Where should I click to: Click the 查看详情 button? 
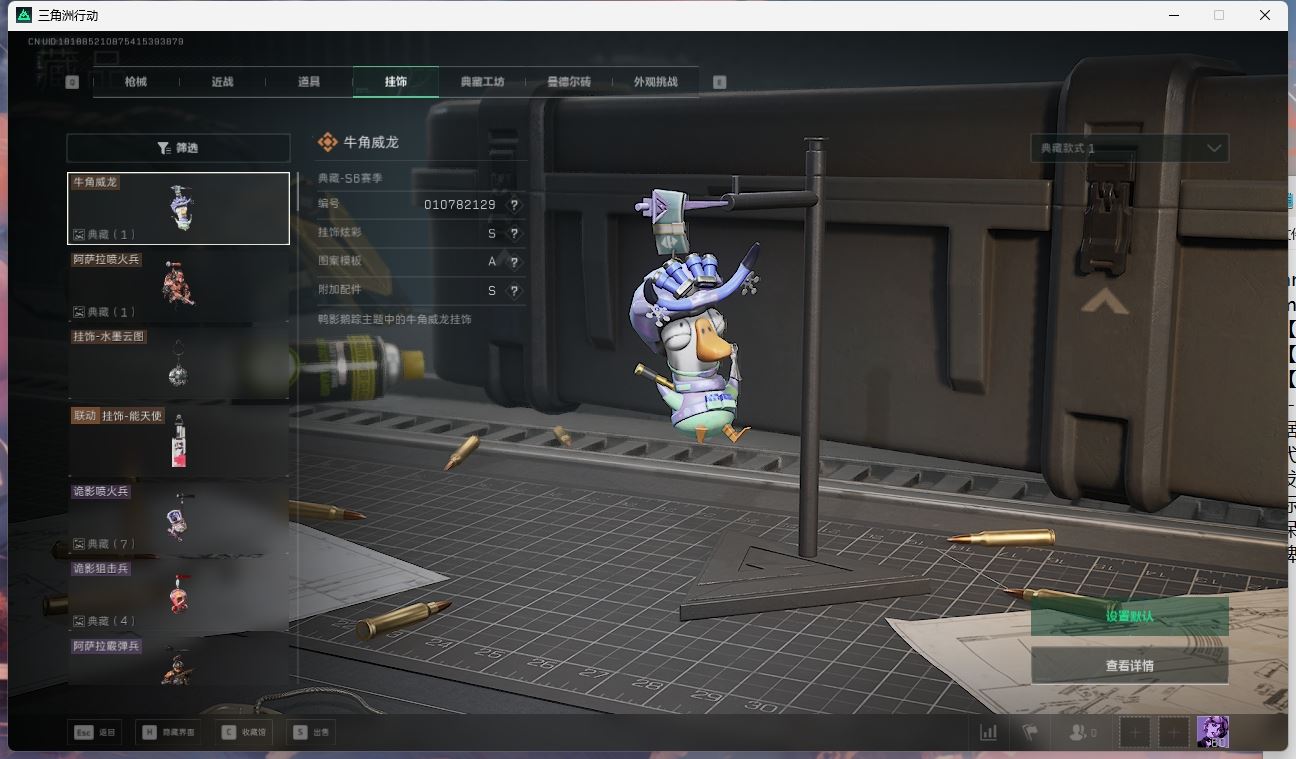tap(1129, 666)
